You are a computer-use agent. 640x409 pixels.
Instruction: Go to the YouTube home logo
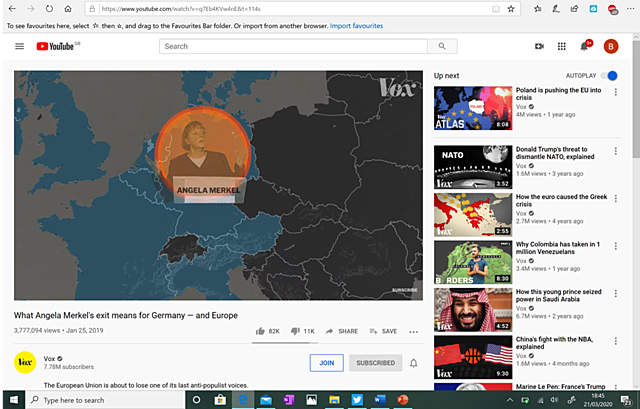pyautogui.click(x=58, y=46)
